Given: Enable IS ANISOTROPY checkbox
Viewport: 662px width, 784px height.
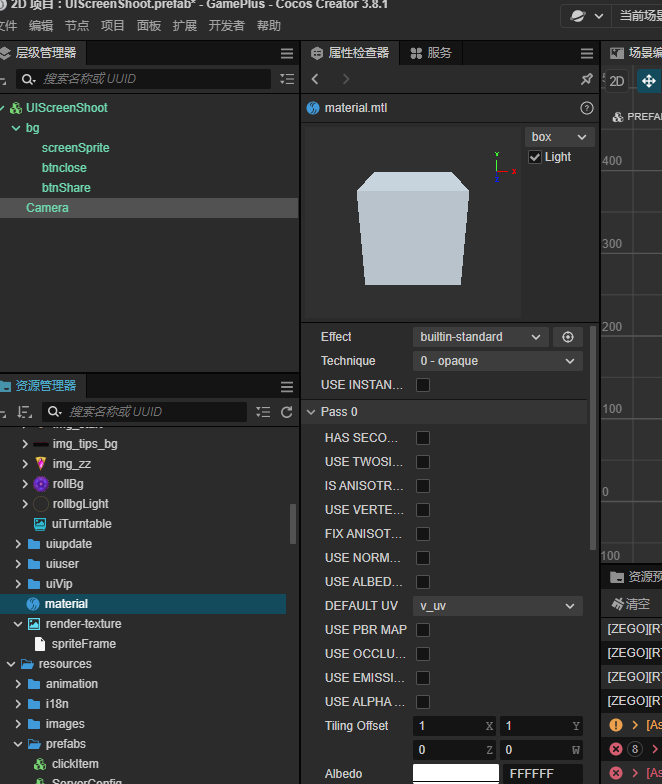Looking at the screenshot, I should pos(423,486).
